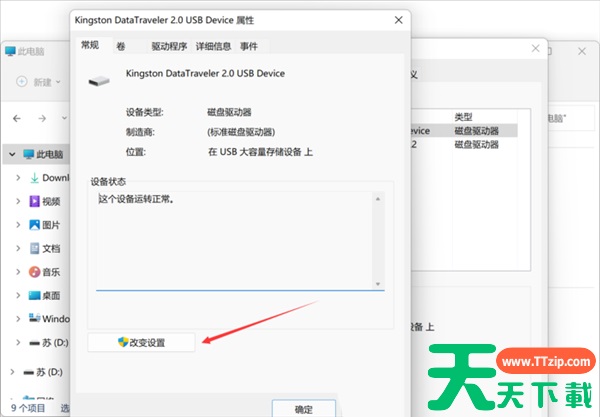Image resolution: width=600 pixels, height=417 pixels.
Task: Expand the 文档 tree node
Action: coord(18,248)
